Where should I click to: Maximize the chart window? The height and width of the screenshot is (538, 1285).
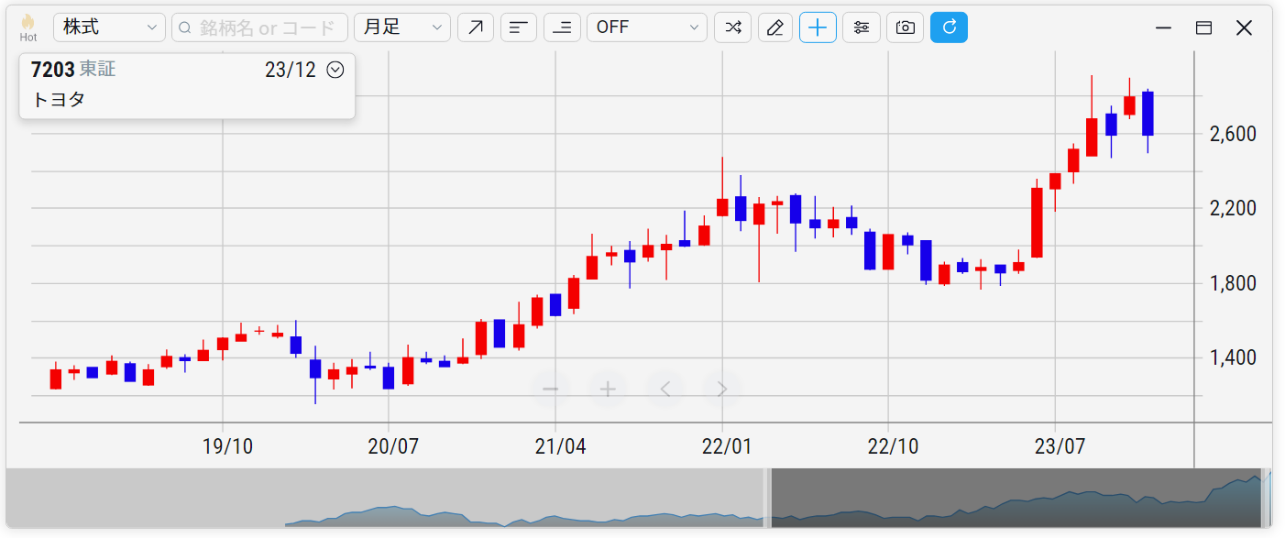tap(1204, 28)
